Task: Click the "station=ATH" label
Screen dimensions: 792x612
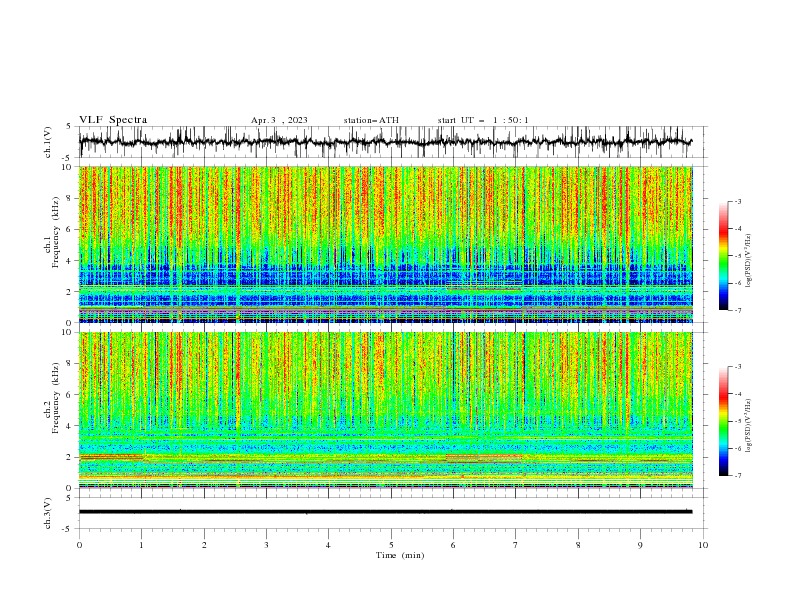Action: [371, 120]
